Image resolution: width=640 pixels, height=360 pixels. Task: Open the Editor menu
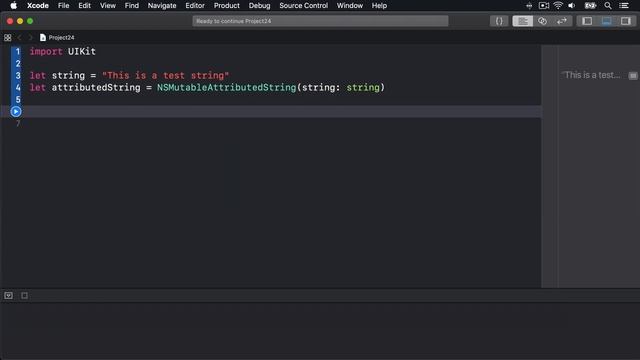pyautogui.click(x=195, y=6)
